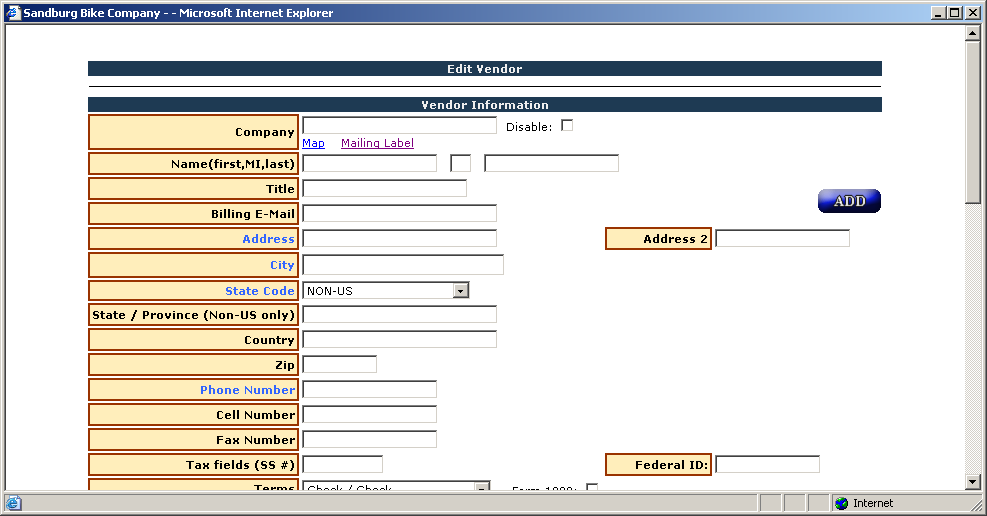Click the scroll down arrow
Screen dimensions: 987x516
[x=972, y=482]
